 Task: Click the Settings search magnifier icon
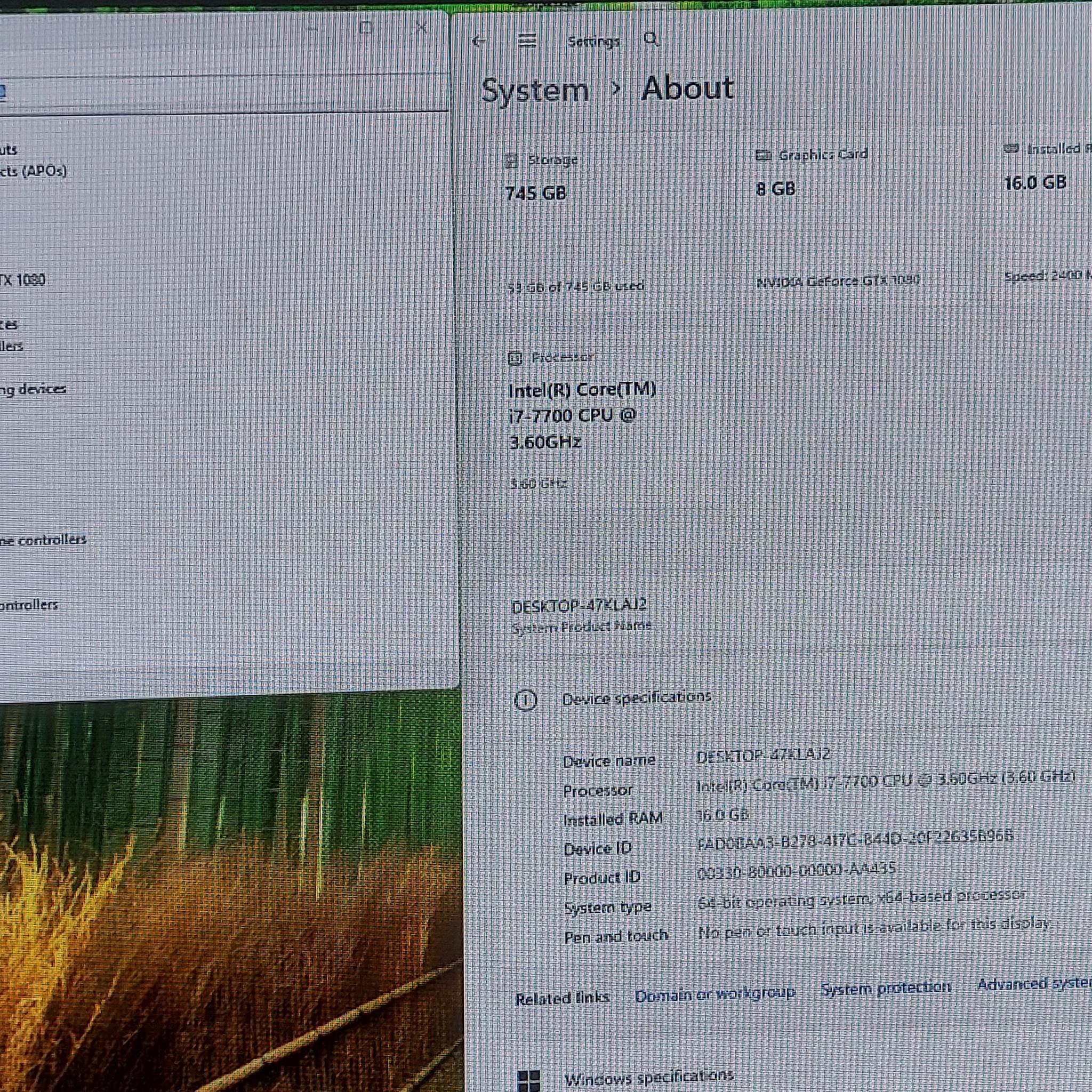[651, 39]
